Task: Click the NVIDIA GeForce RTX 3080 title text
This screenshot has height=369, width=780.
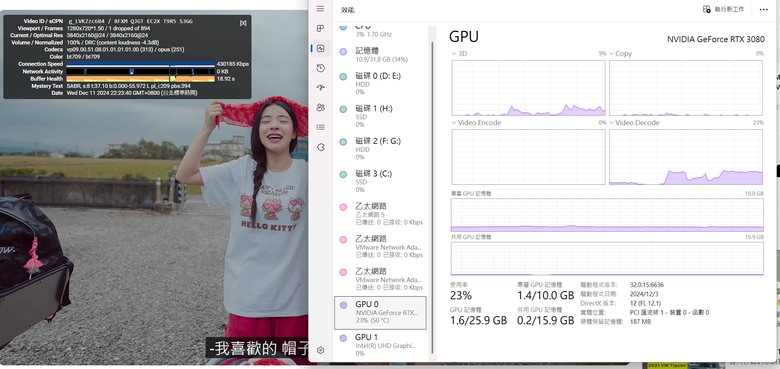Action: click(x=715, y=39)
